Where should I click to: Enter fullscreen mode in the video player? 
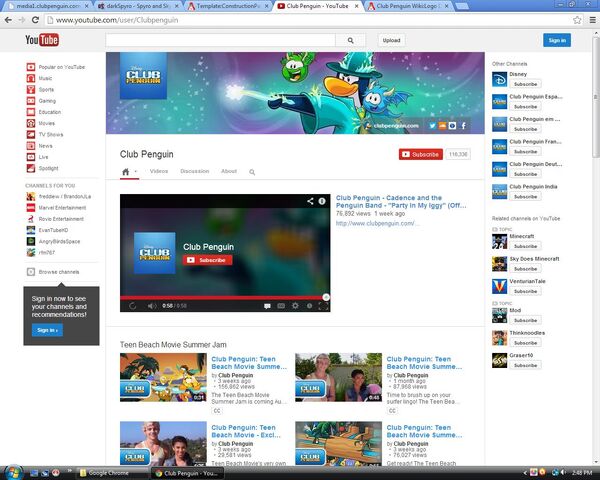tap(323, 305)
